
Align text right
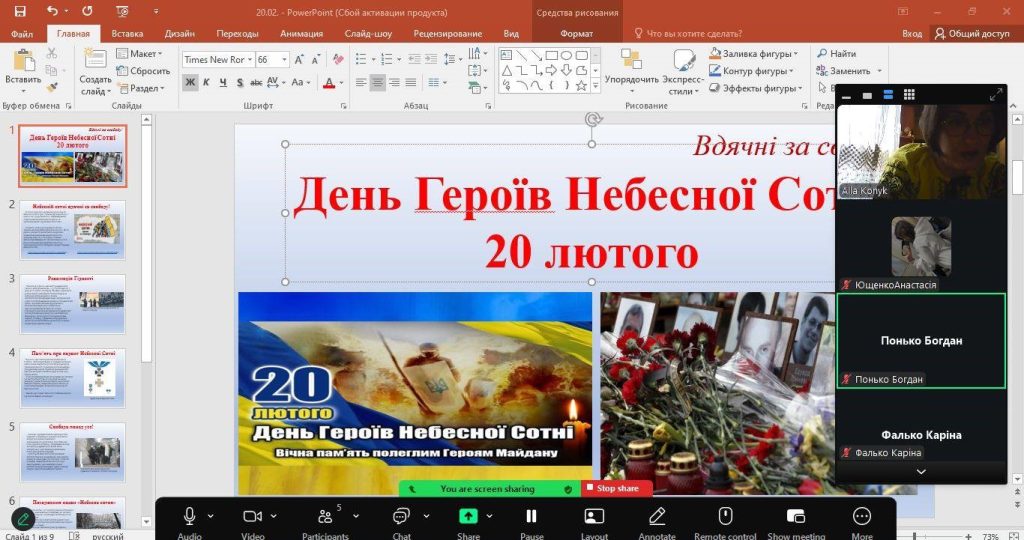394,82
